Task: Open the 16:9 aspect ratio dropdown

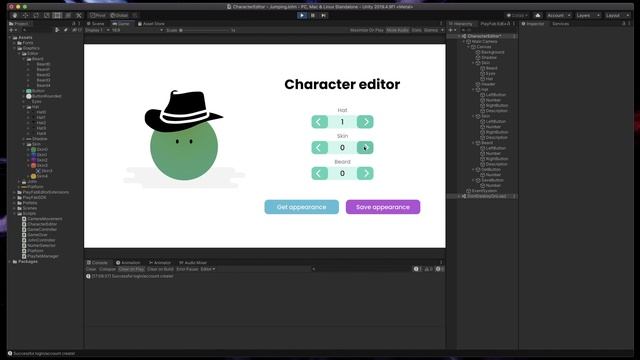Action: 138,30
